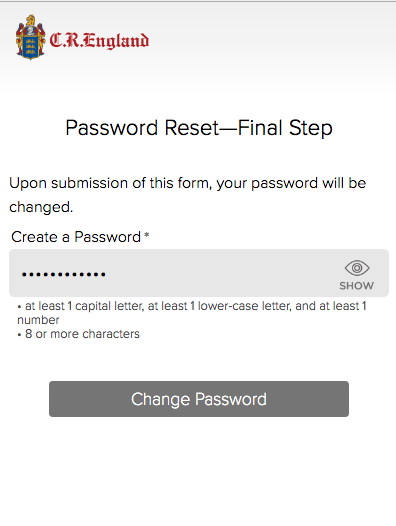Click the masked password dots in the field
Image resolution: width=396 pixels, height=526 pixels.
(x=64, y=274)
